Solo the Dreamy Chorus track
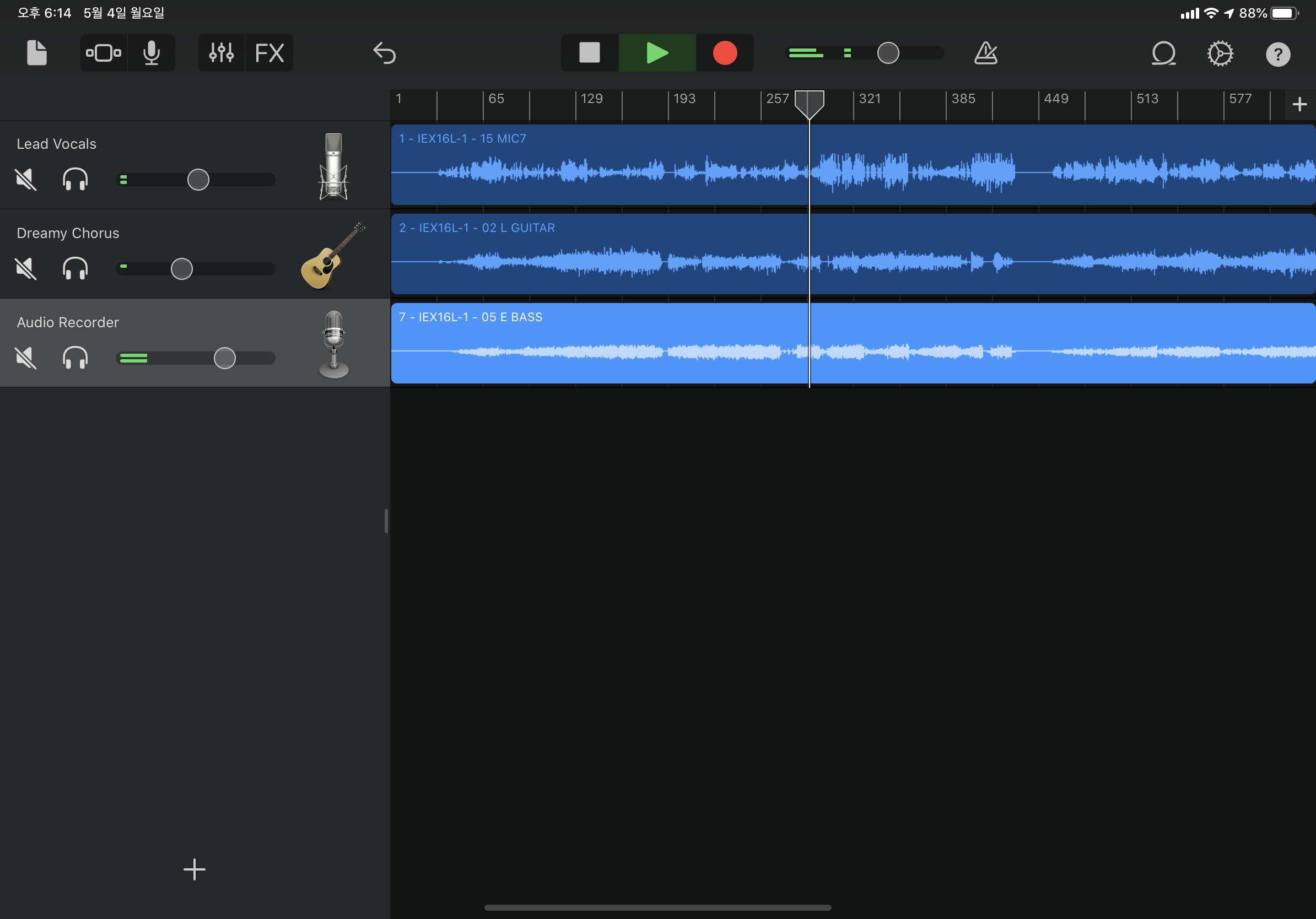The height and width of the screenshot is (919, 1316). coord(75,269)
